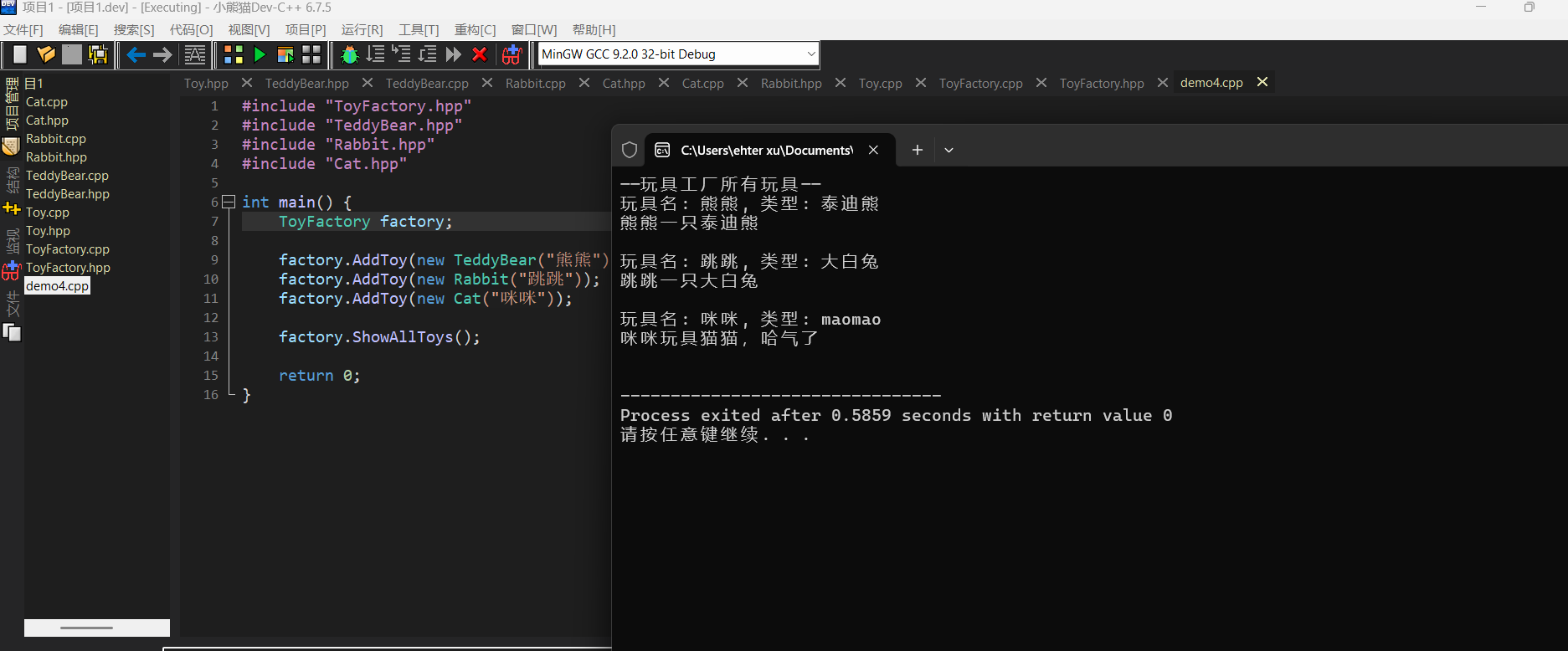The image size is (1568, 651).
Task: Switch to the Rabbit.hpp editor tab
Action: pos(791,84)
